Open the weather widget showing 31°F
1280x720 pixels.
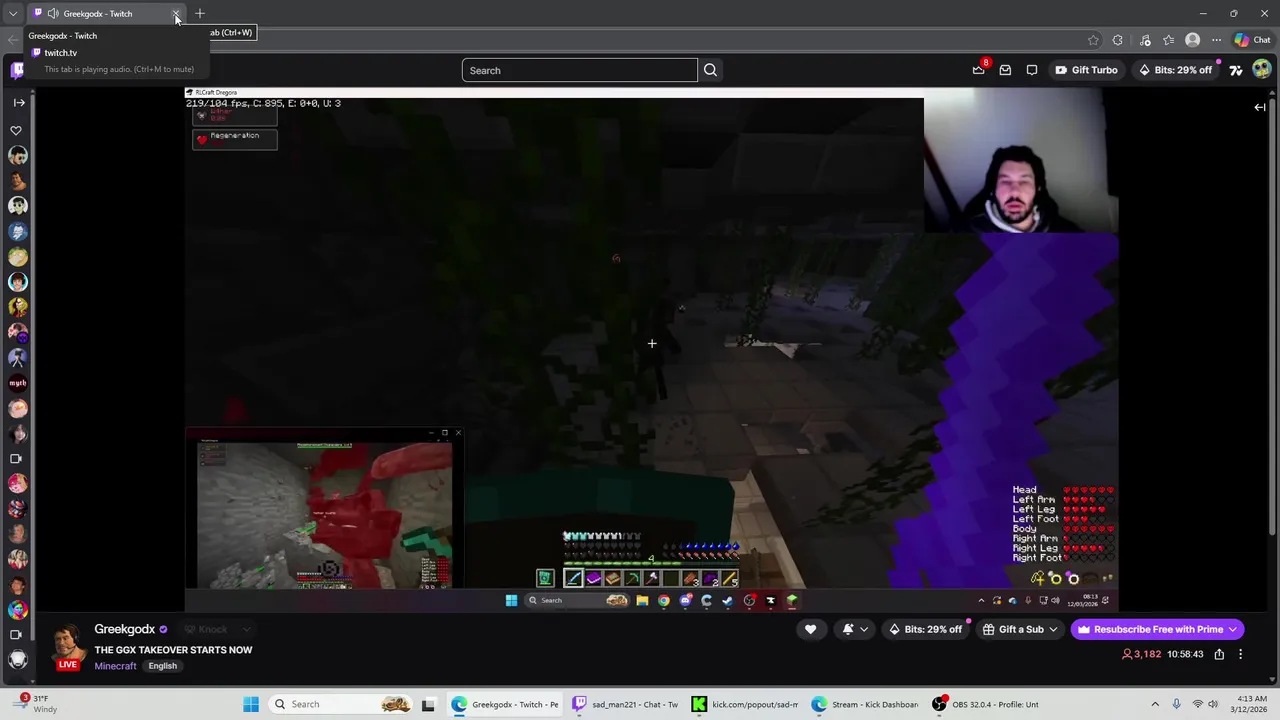tap(33, 704)
